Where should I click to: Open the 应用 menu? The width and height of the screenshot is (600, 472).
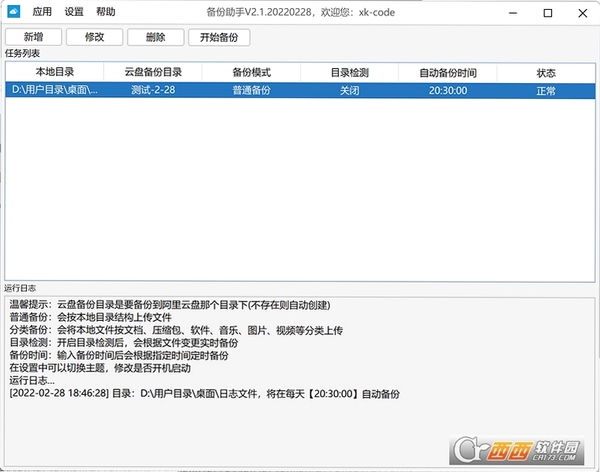point(42,12)
